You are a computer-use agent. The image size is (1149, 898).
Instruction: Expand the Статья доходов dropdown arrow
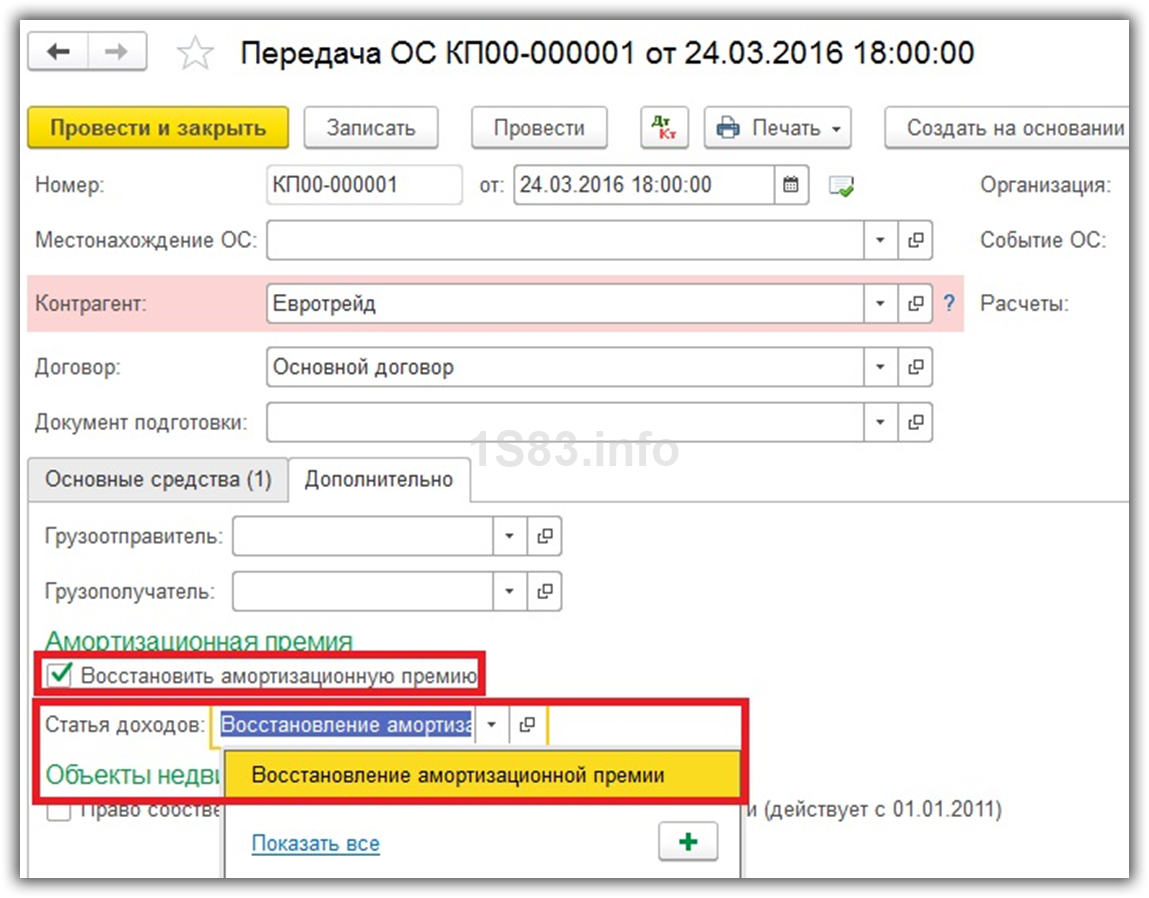pos(491,726)
